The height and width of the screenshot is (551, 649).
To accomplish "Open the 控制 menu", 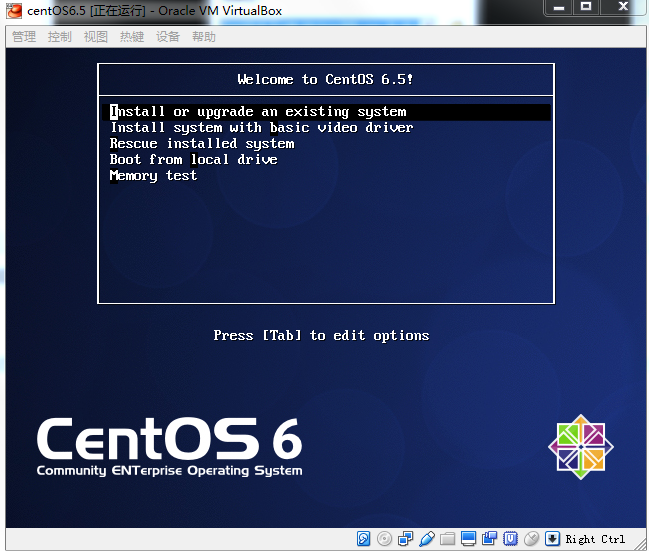I will click(x=60, y=37).
